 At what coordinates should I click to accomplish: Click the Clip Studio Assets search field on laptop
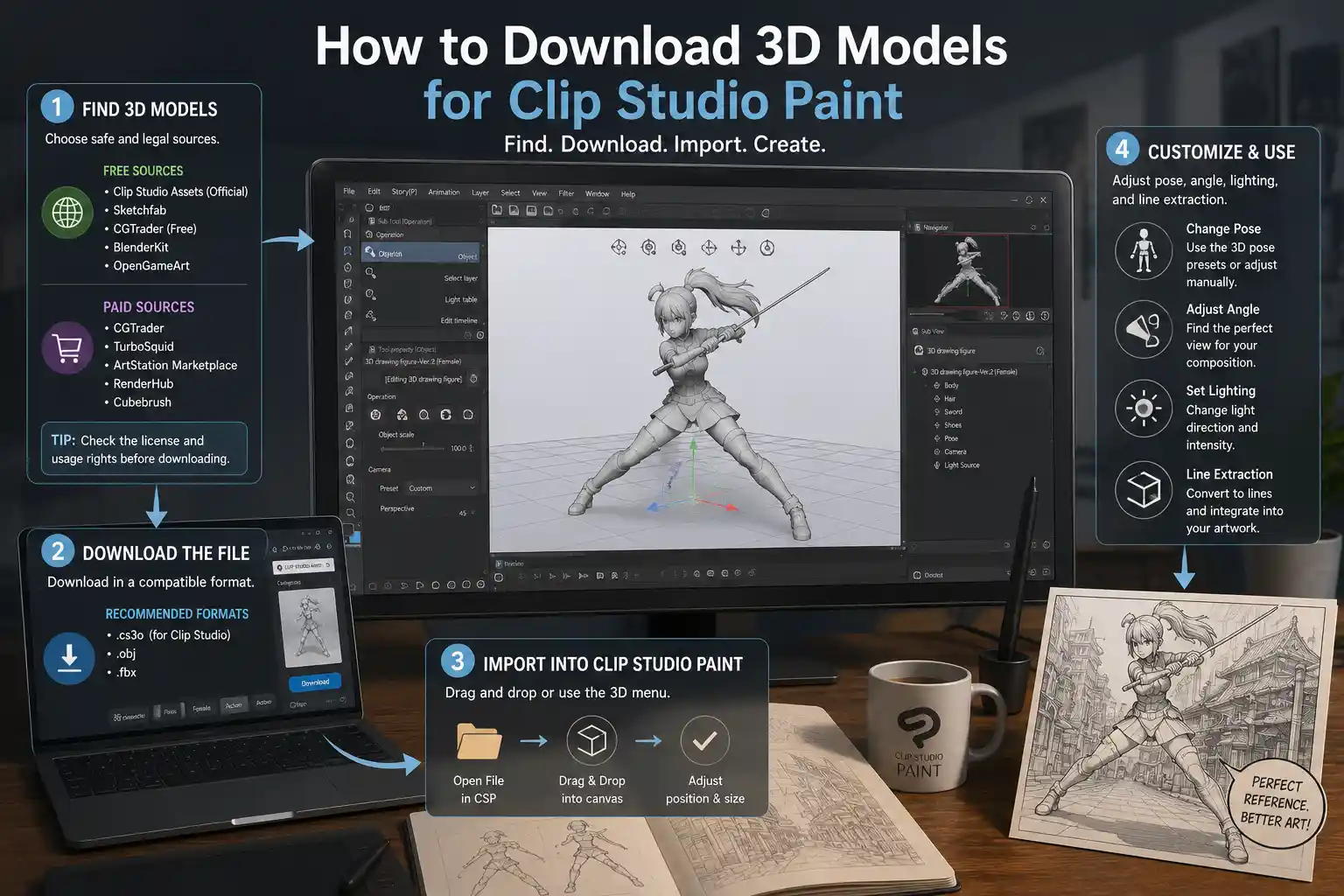point(303,566)
